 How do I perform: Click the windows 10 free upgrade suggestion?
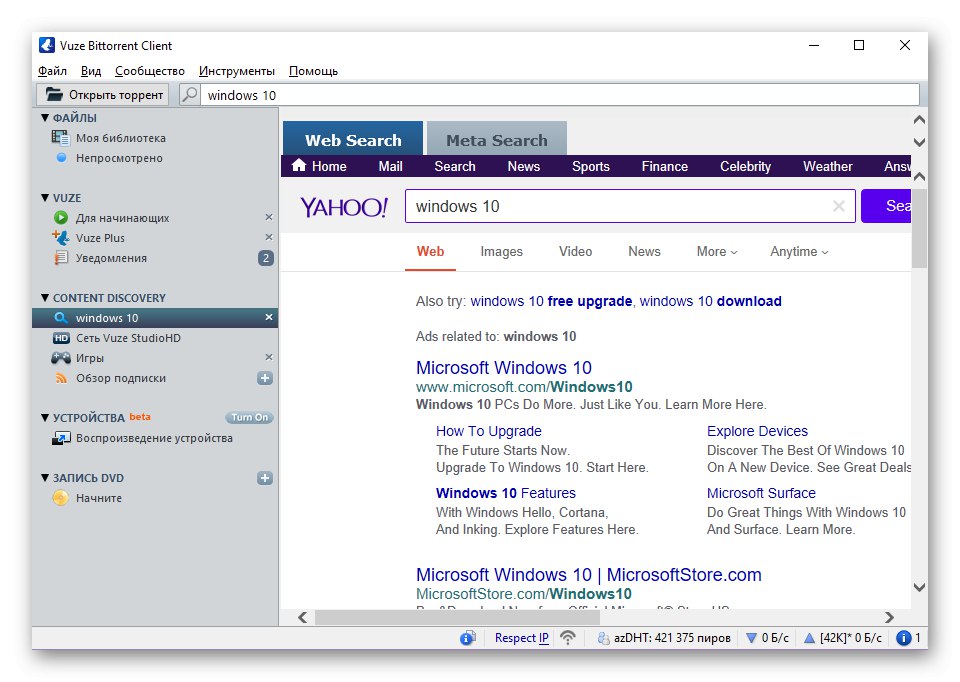pyautogui.click(x=551, y=301)
